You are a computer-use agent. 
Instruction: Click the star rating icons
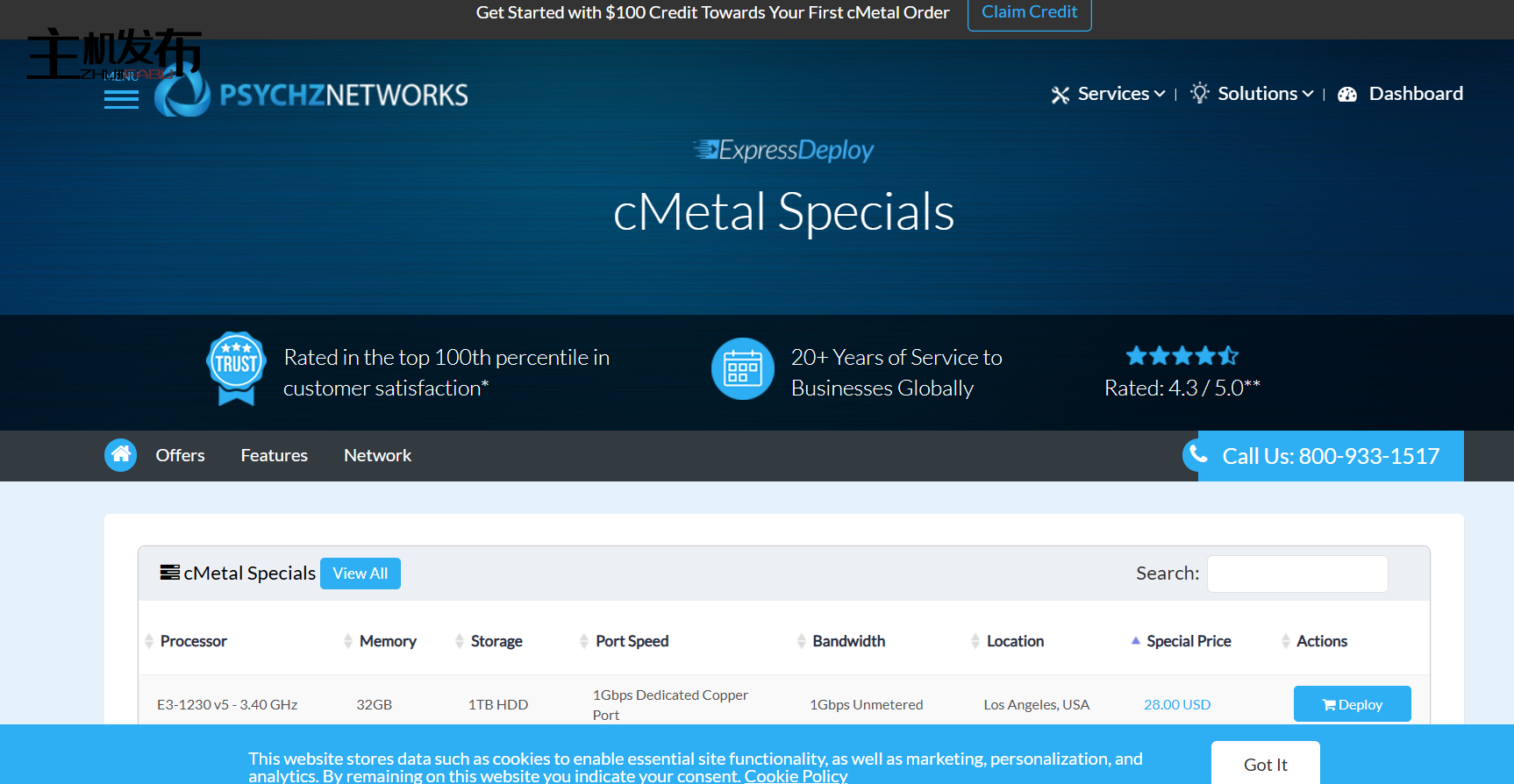(1182, 355)
